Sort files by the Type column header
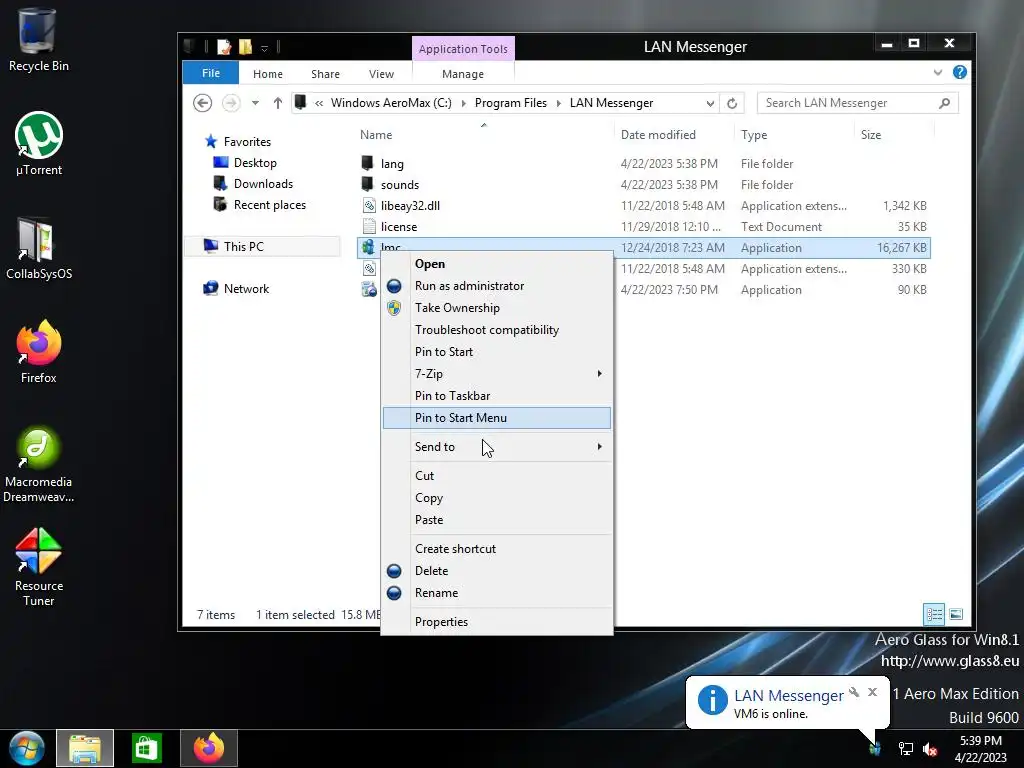 click(x=754, y=135)
